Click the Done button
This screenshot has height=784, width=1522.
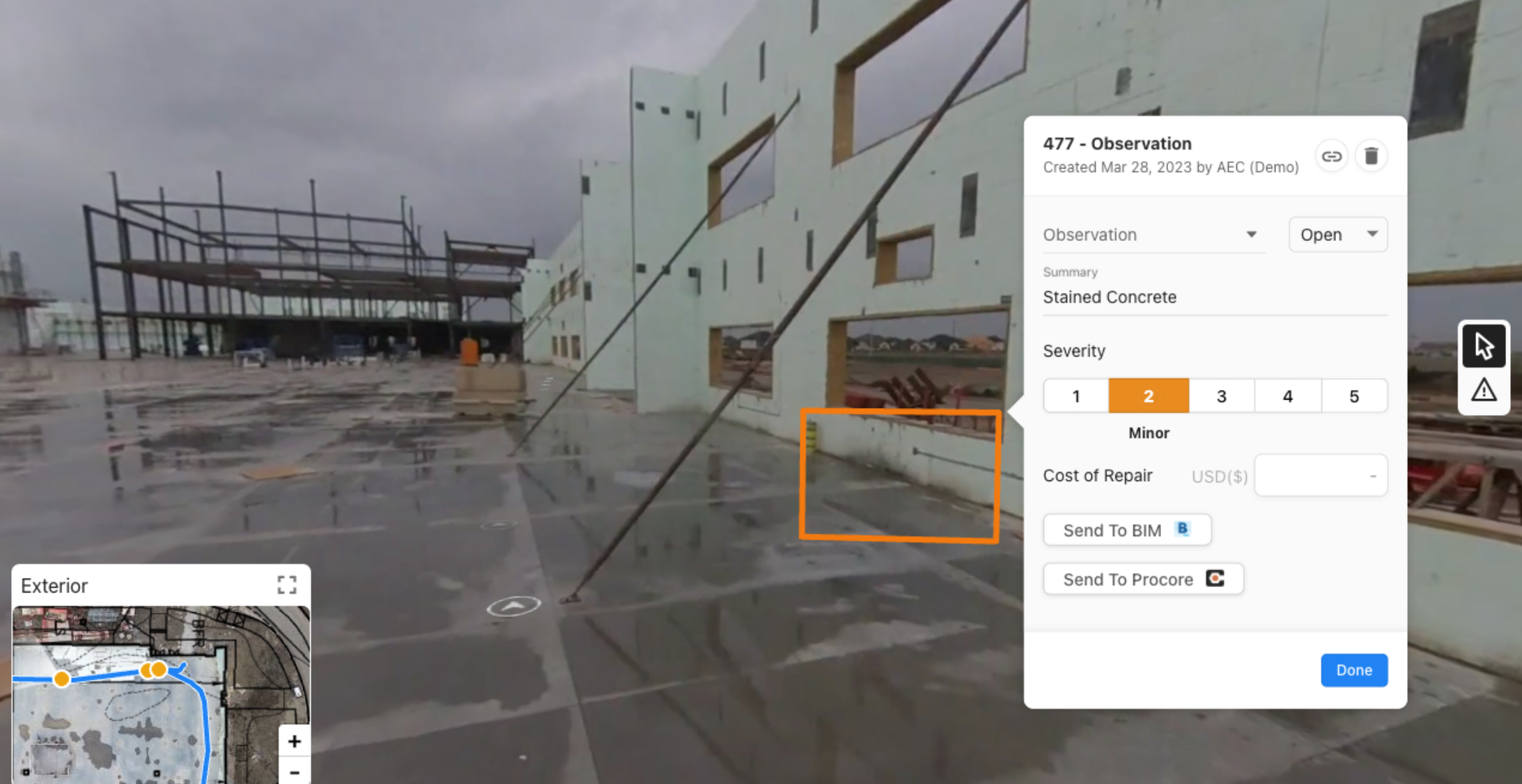click(1354, 670)
